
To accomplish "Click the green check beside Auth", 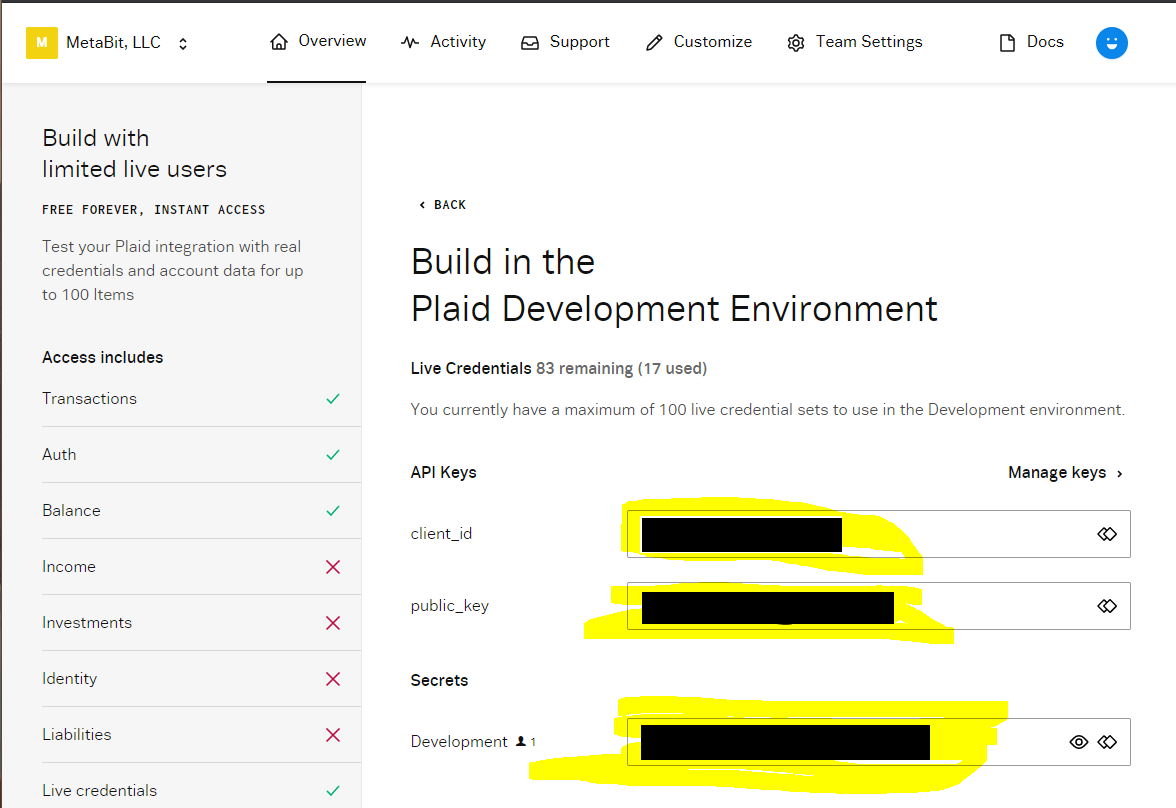I will point(333,455).
